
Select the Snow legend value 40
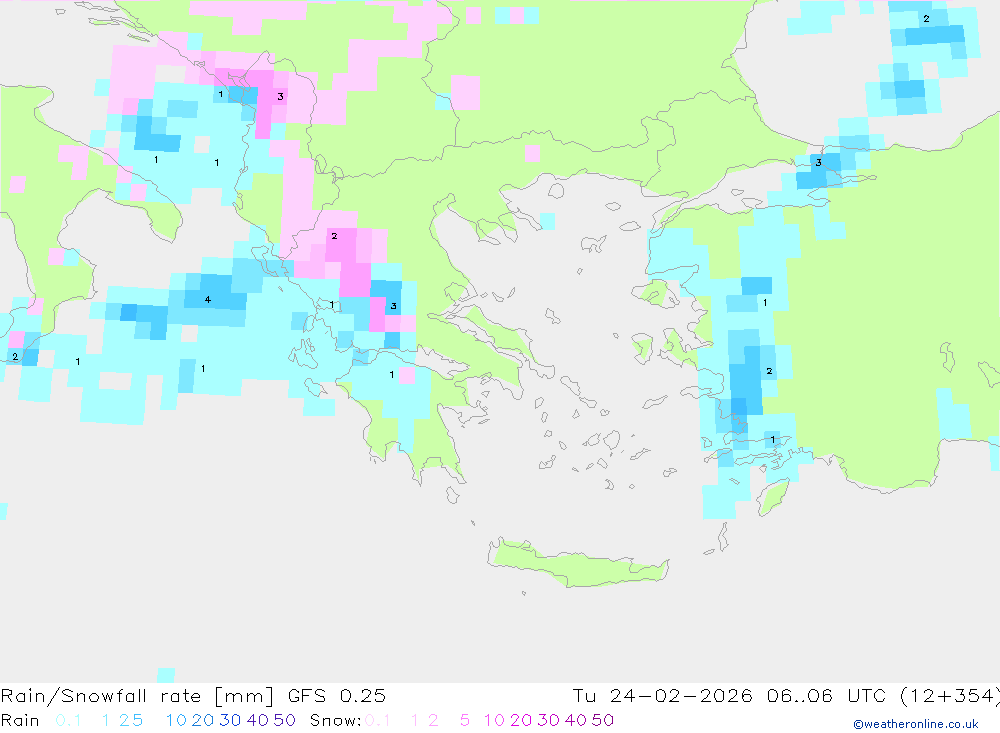click(576, 720)
